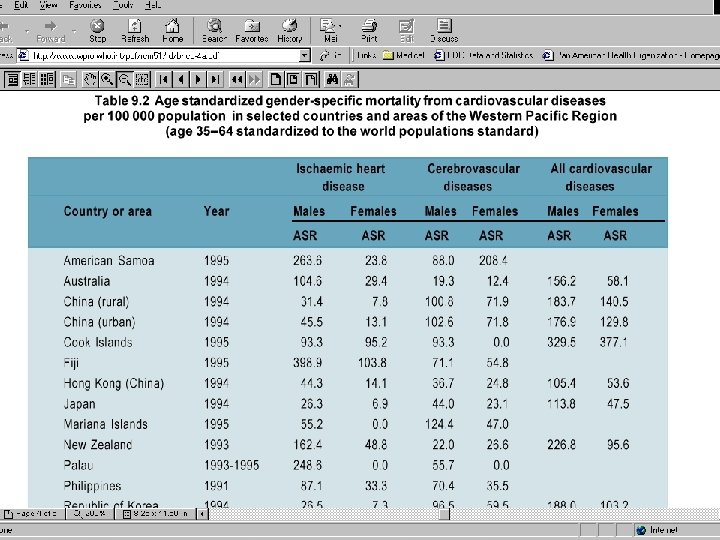
Task: Select Acrobat page-only view icon
Action: click(x=12, y=79)
